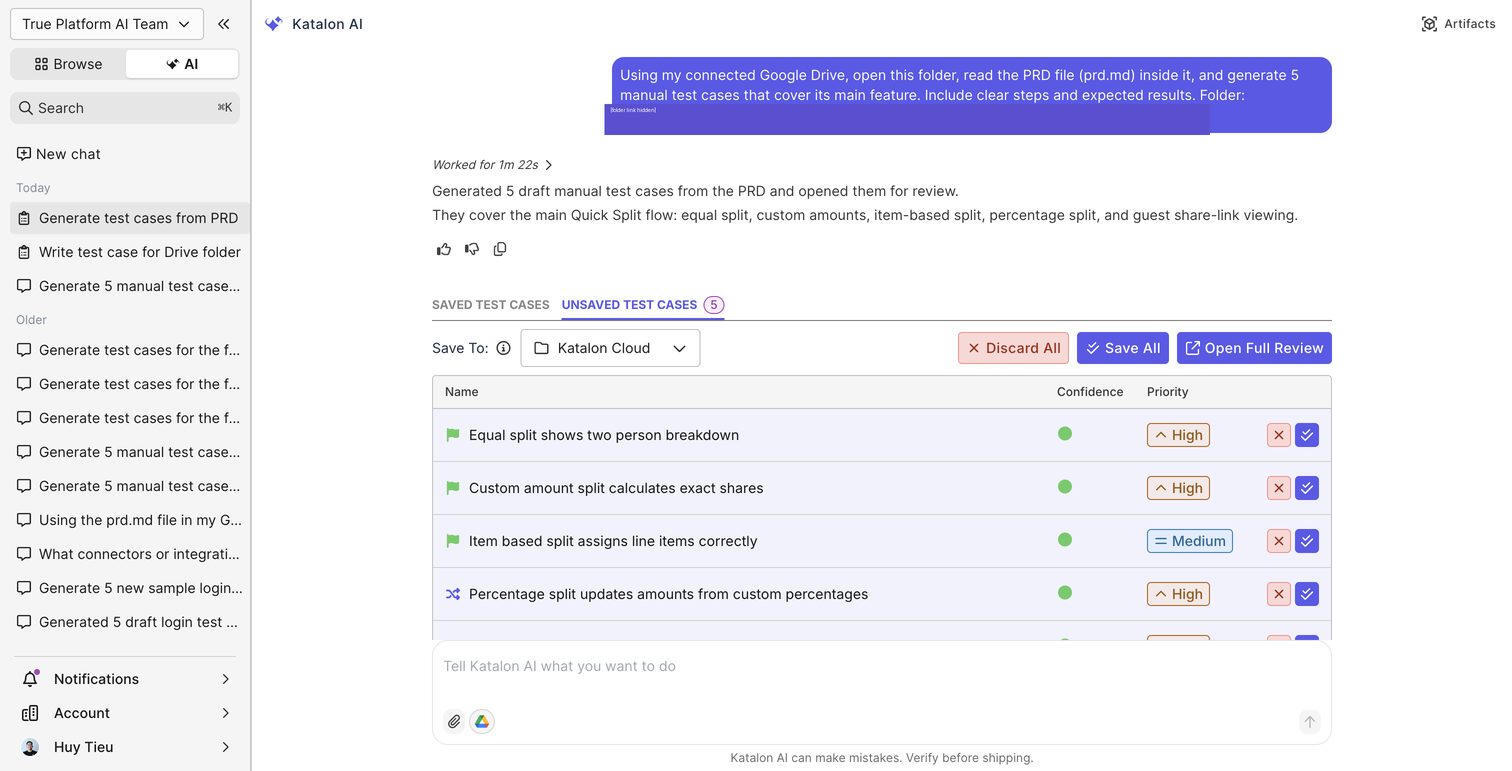The height and width of the screenshot is (771, 1512).
Task: Copy the AI response
Action: click(500, 249)
